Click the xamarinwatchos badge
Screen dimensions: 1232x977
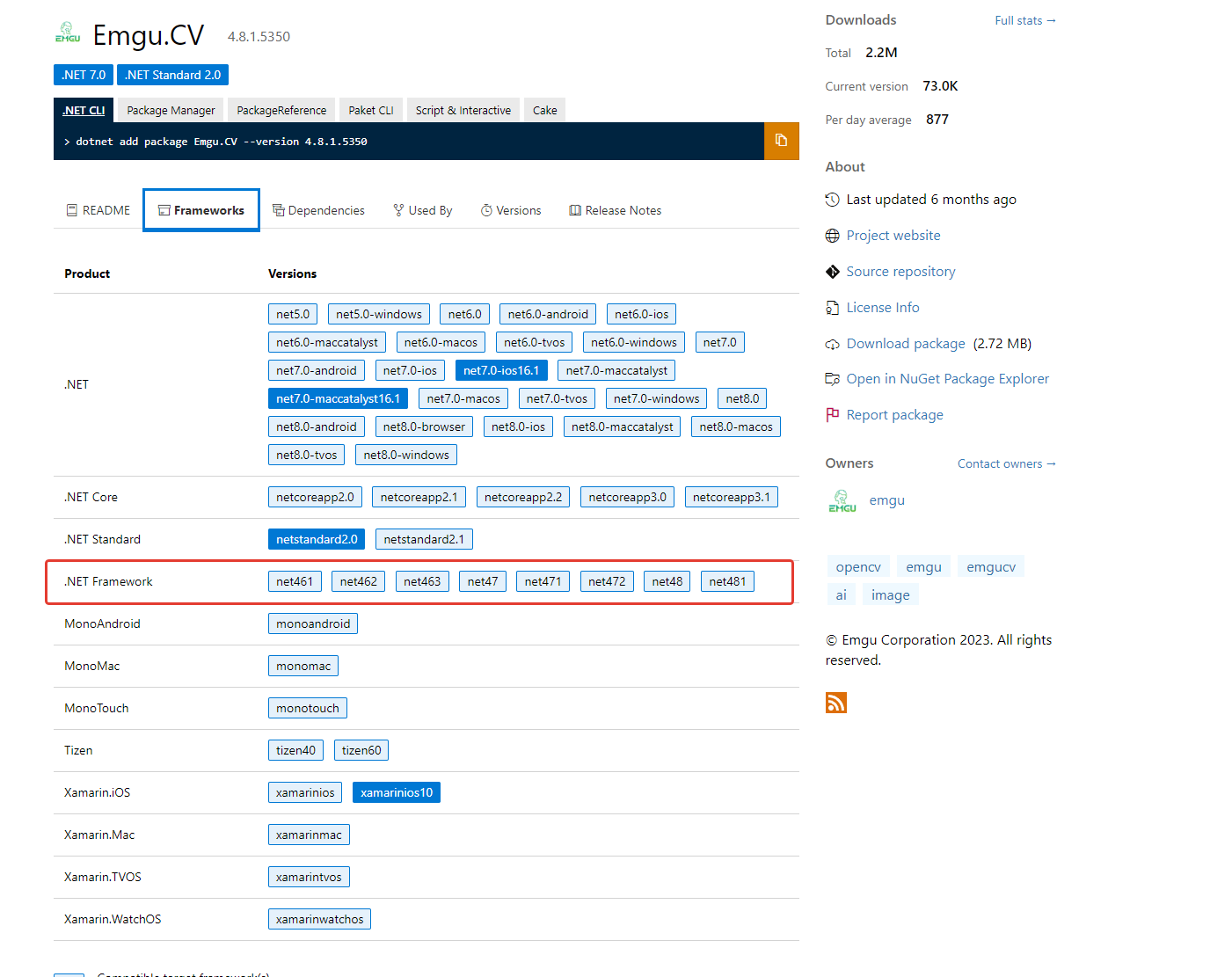[x=319, y=919]
